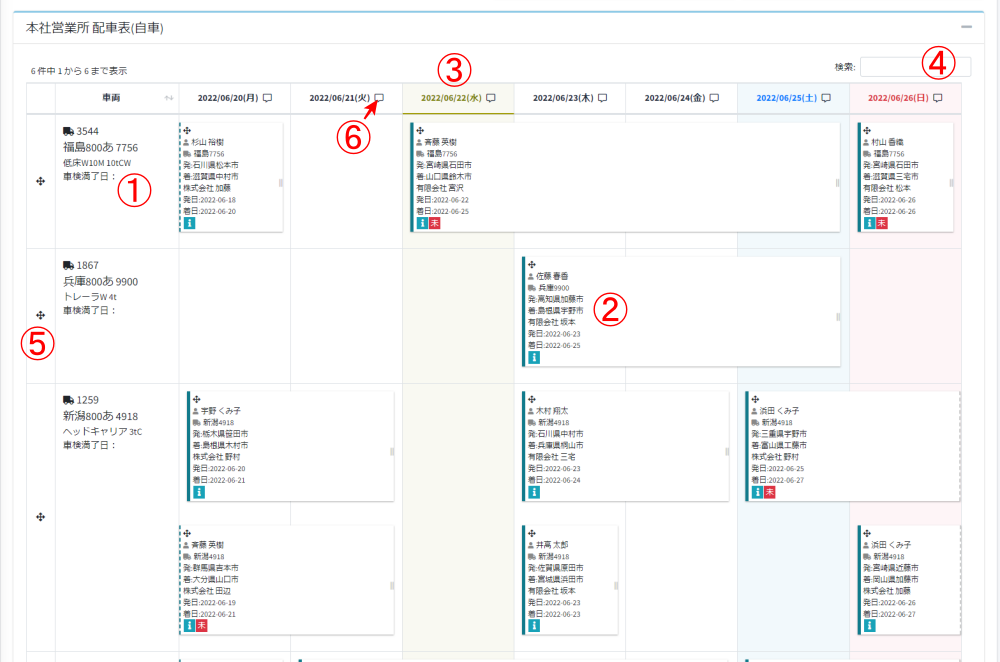Click the 2022/06/25(土) column header
This screenshot has width=1000, height=662.
coord(786,98)
